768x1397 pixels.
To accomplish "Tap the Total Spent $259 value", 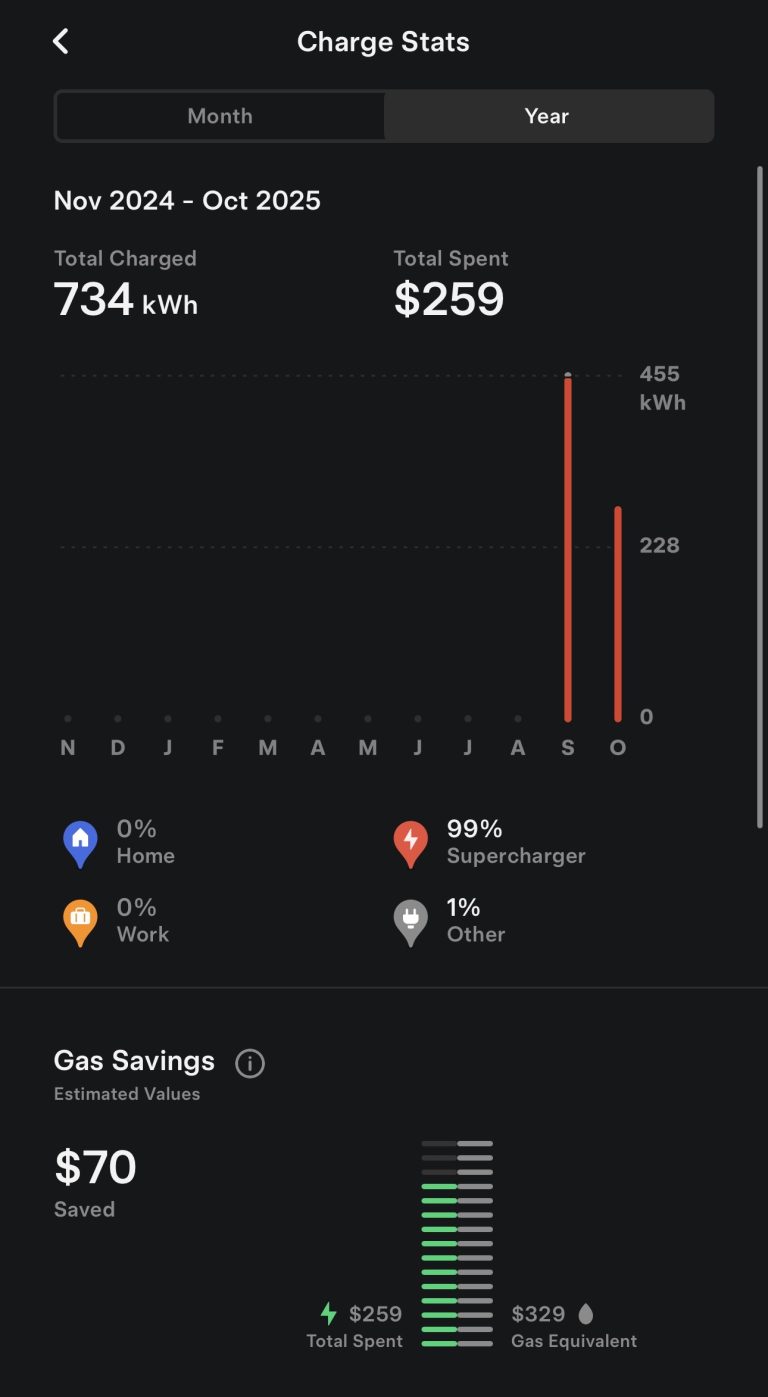I will (449, 299).
